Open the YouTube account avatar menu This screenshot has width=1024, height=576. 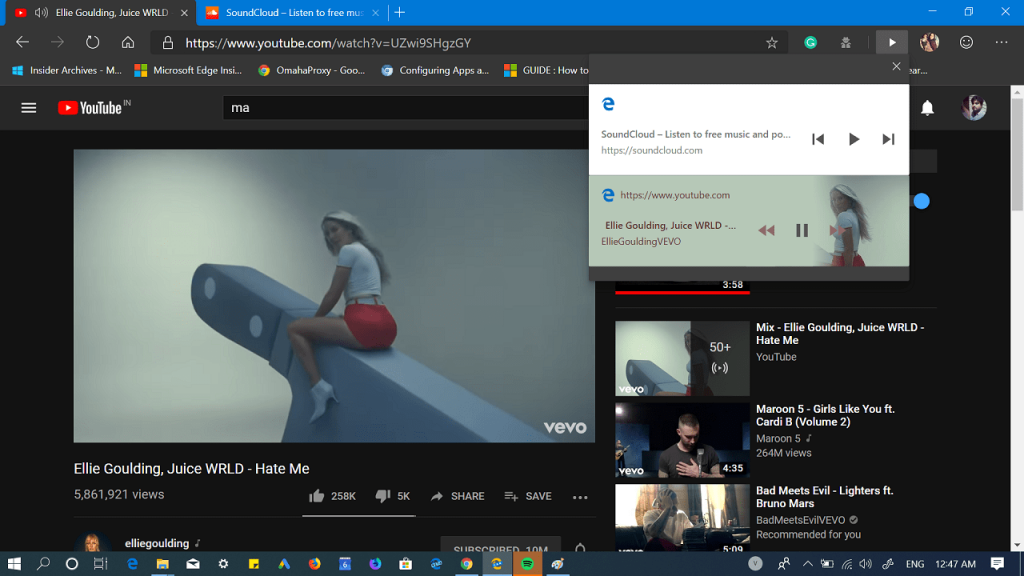point(974,108)
